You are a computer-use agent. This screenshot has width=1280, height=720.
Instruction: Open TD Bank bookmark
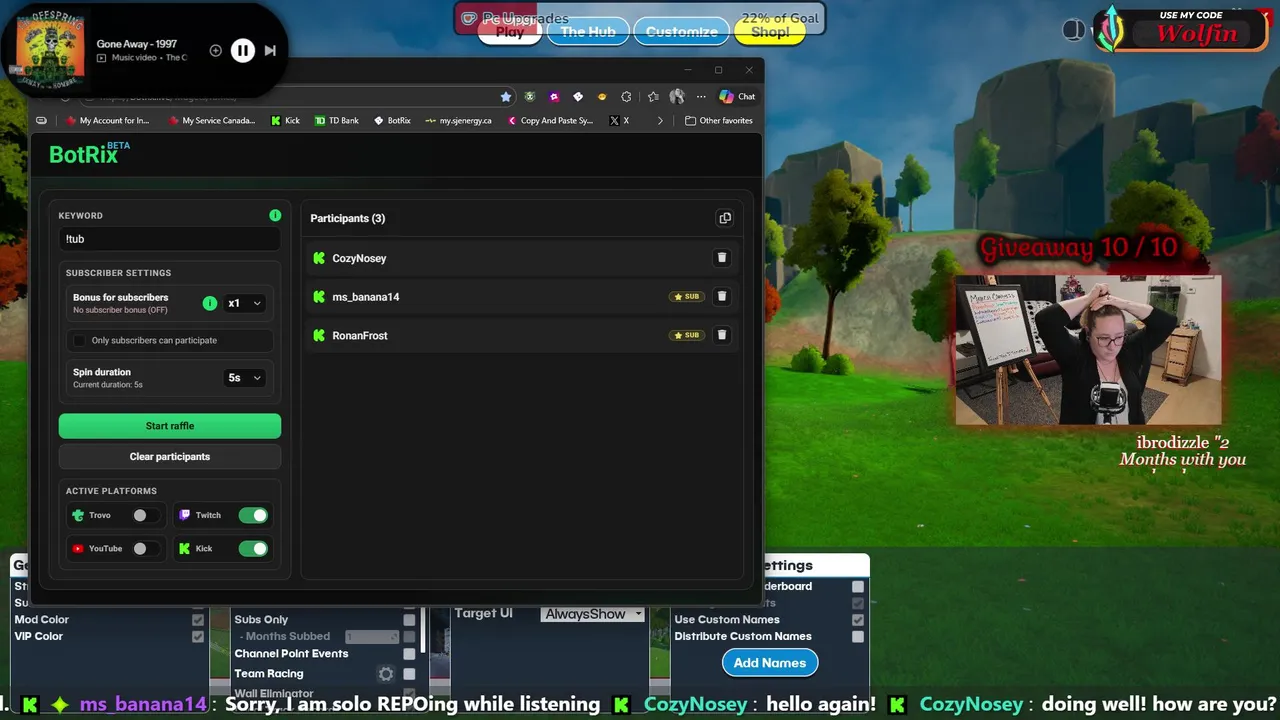pos(337,120)
